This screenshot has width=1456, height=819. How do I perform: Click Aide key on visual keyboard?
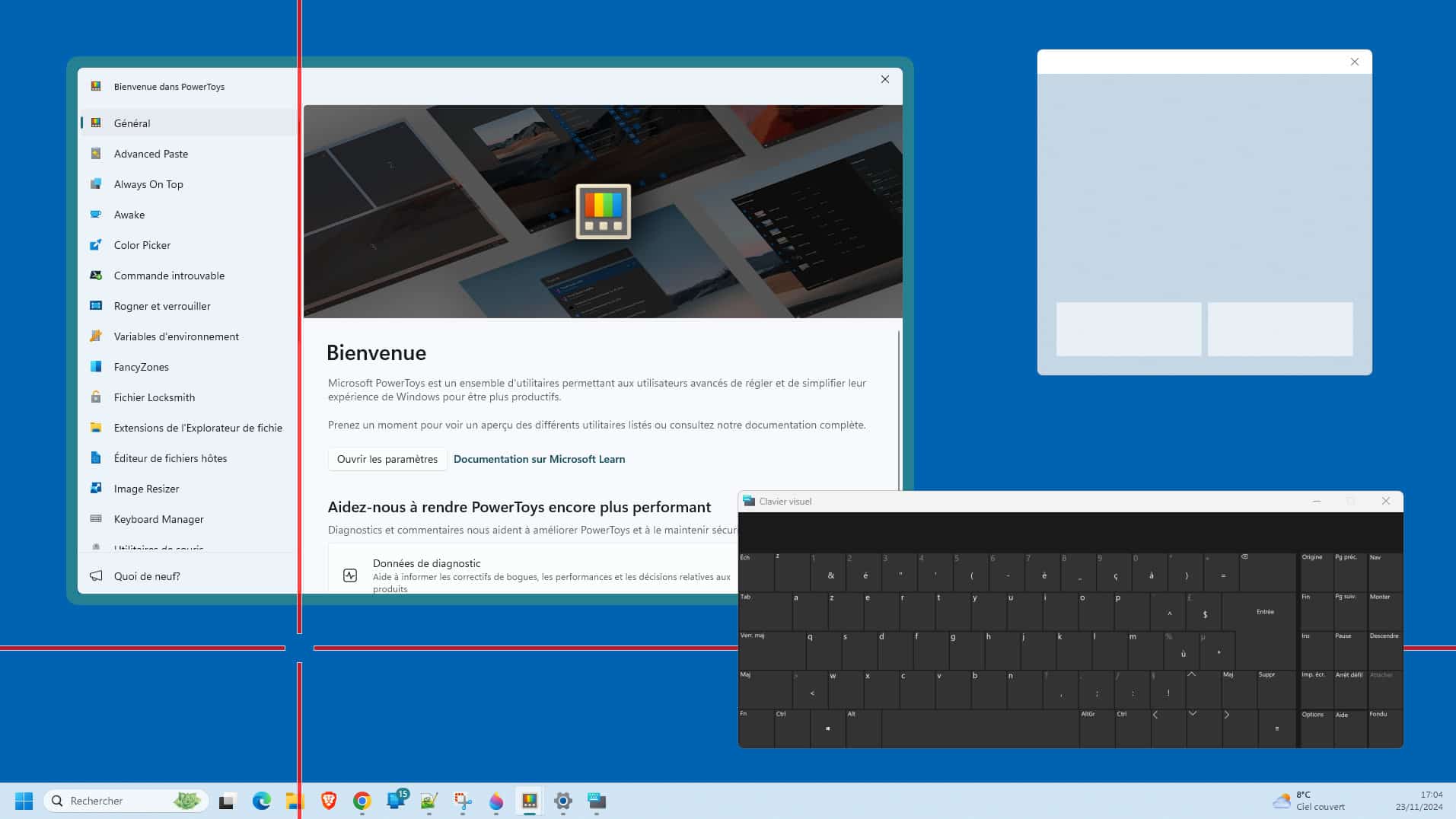point(1349,728)
